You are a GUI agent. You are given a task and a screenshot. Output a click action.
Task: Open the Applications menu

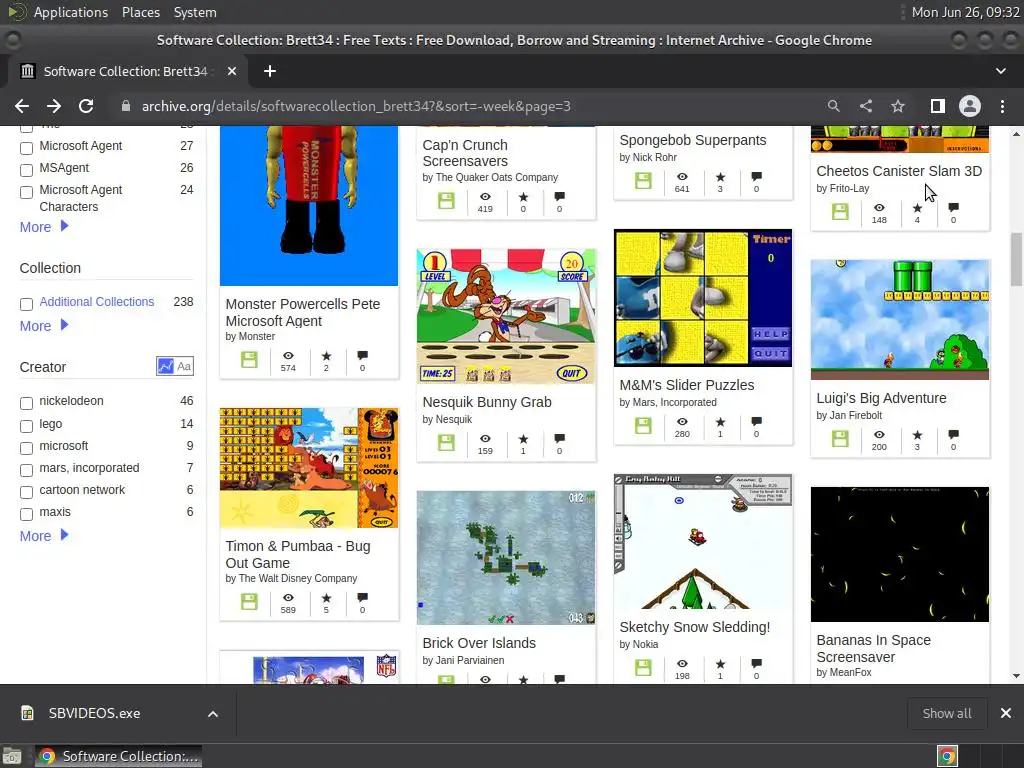71,12
